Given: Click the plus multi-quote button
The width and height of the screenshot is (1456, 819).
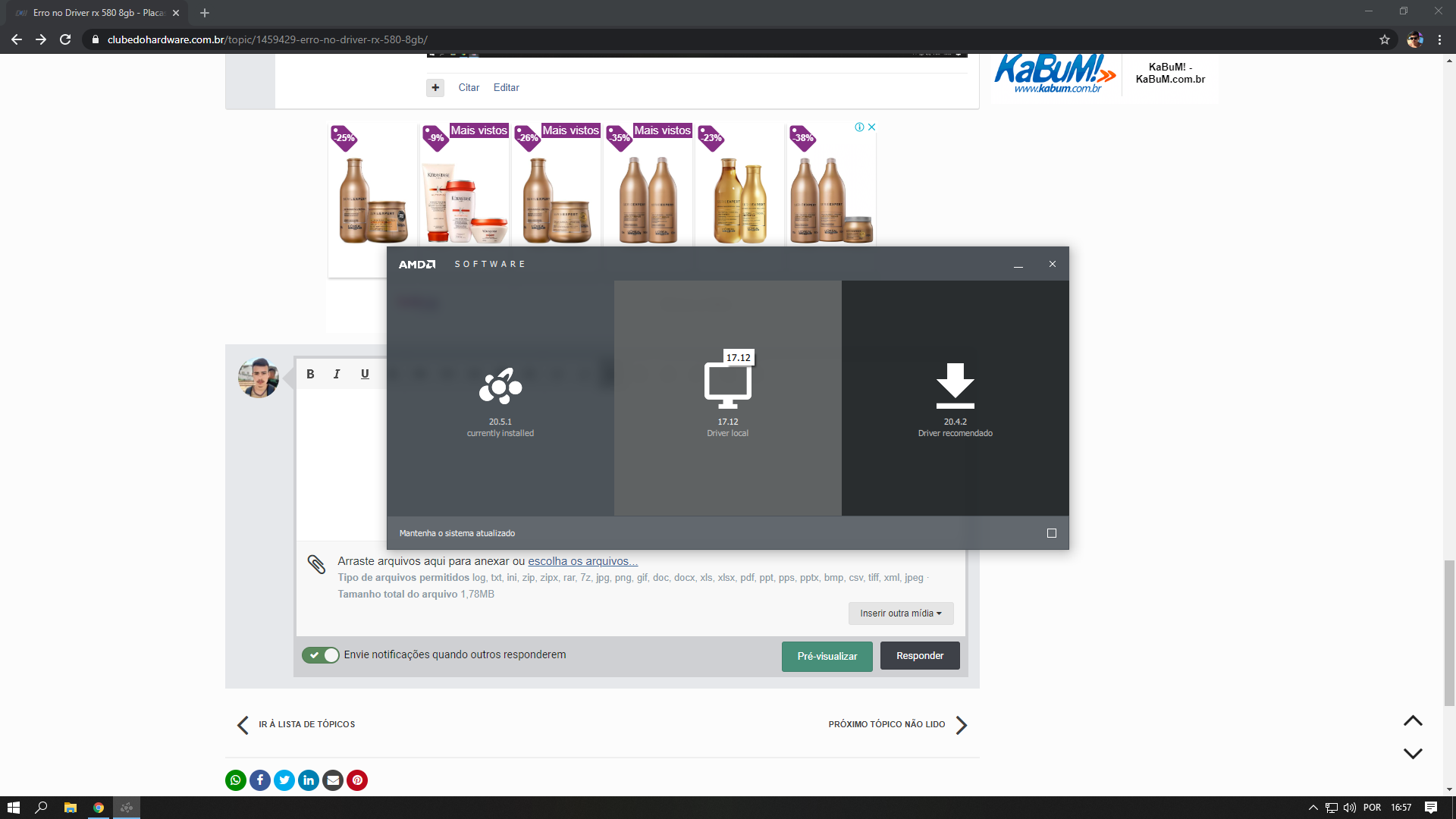Looking at the screenshot, I should click(x=435, y=88).
